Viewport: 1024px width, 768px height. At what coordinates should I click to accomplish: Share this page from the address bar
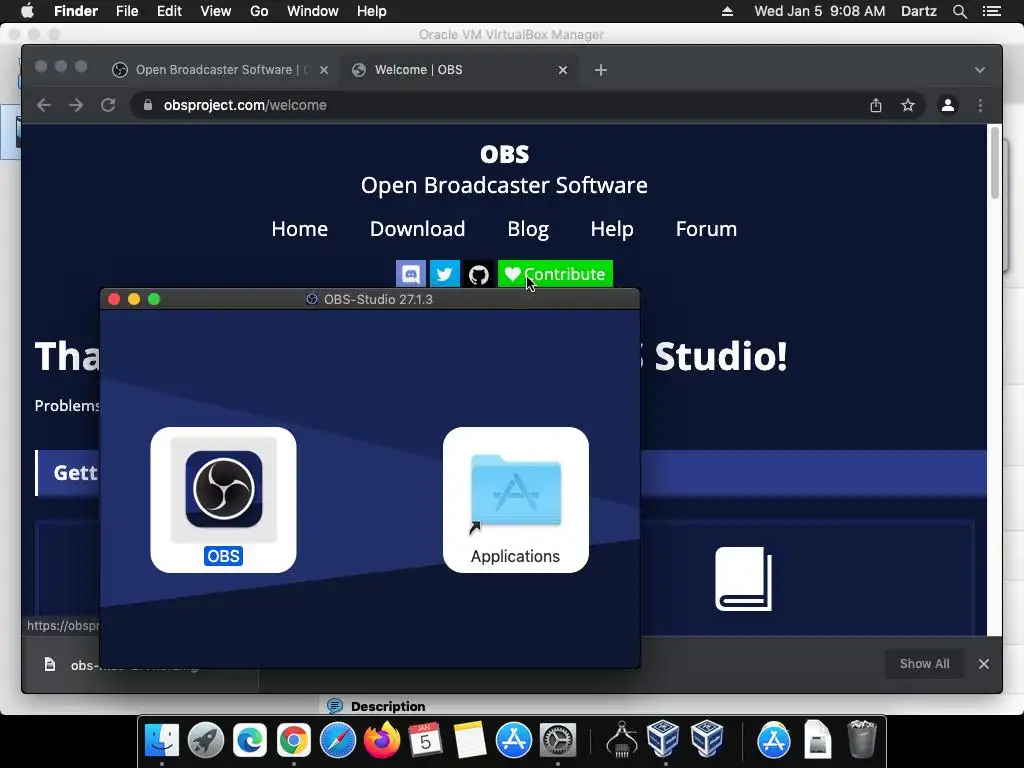(x=876, y=105)
